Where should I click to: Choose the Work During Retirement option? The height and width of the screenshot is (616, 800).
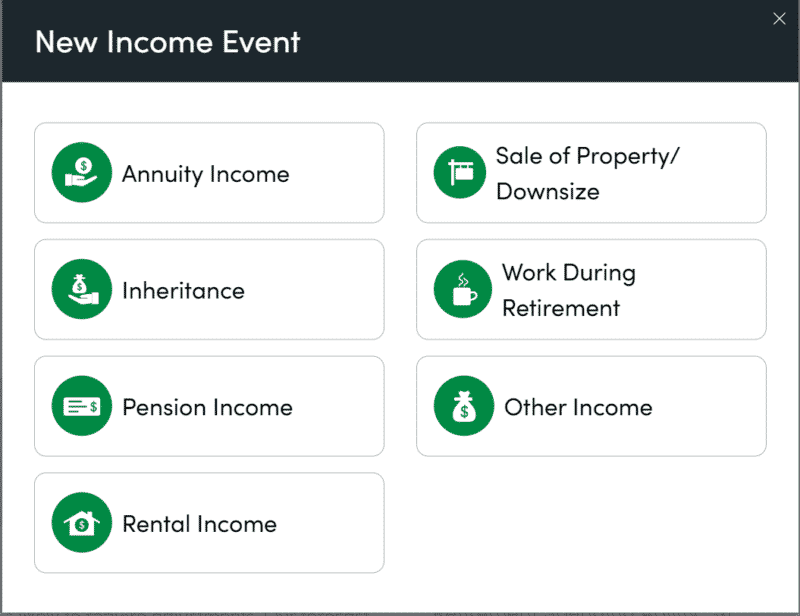click(x=590, y=290)
